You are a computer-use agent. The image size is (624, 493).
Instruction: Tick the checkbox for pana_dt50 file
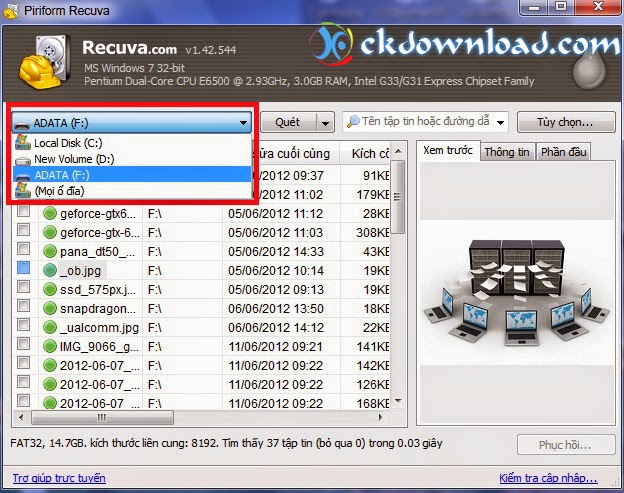(24, 249)
